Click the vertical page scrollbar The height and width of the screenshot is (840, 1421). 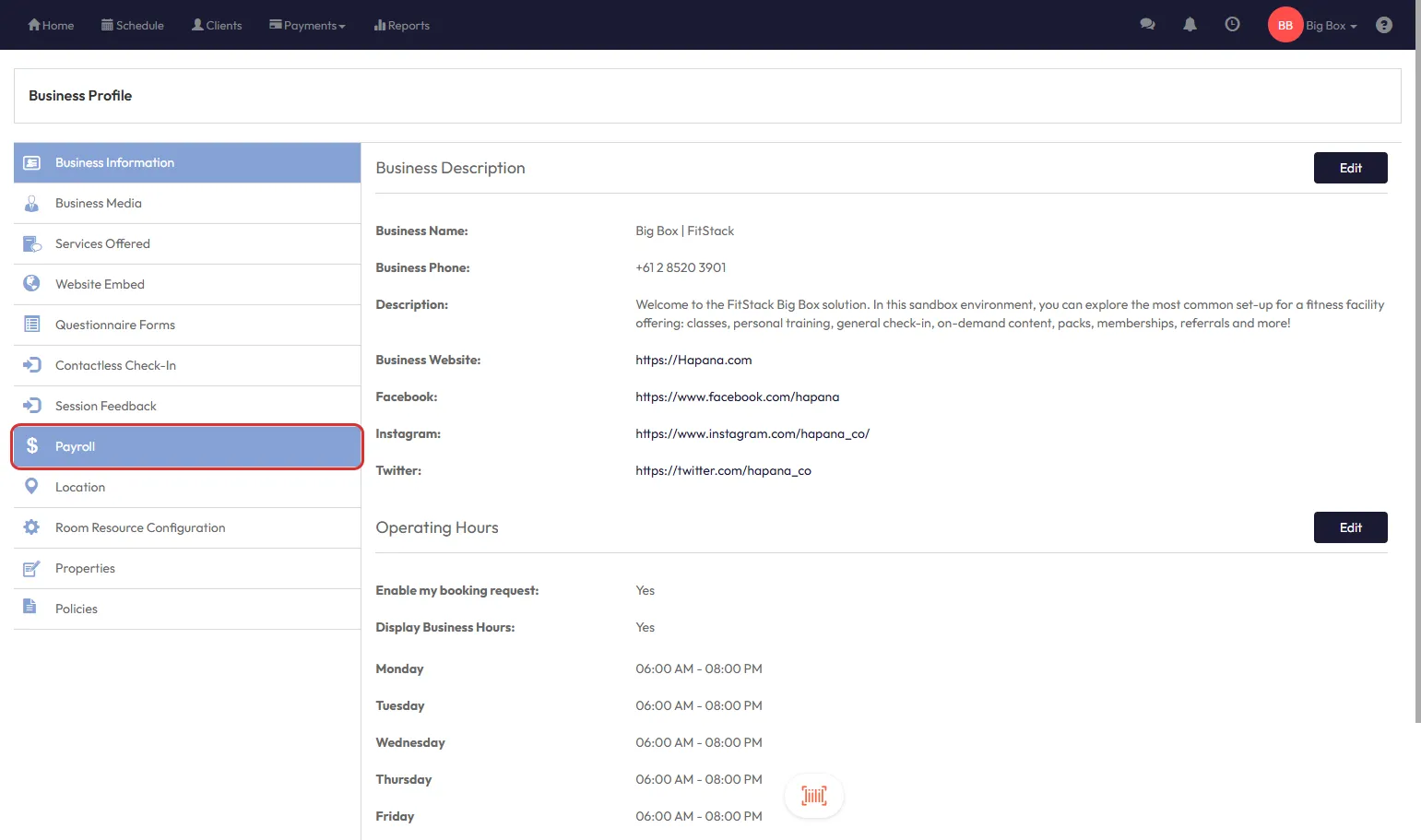click(1417, 369)
